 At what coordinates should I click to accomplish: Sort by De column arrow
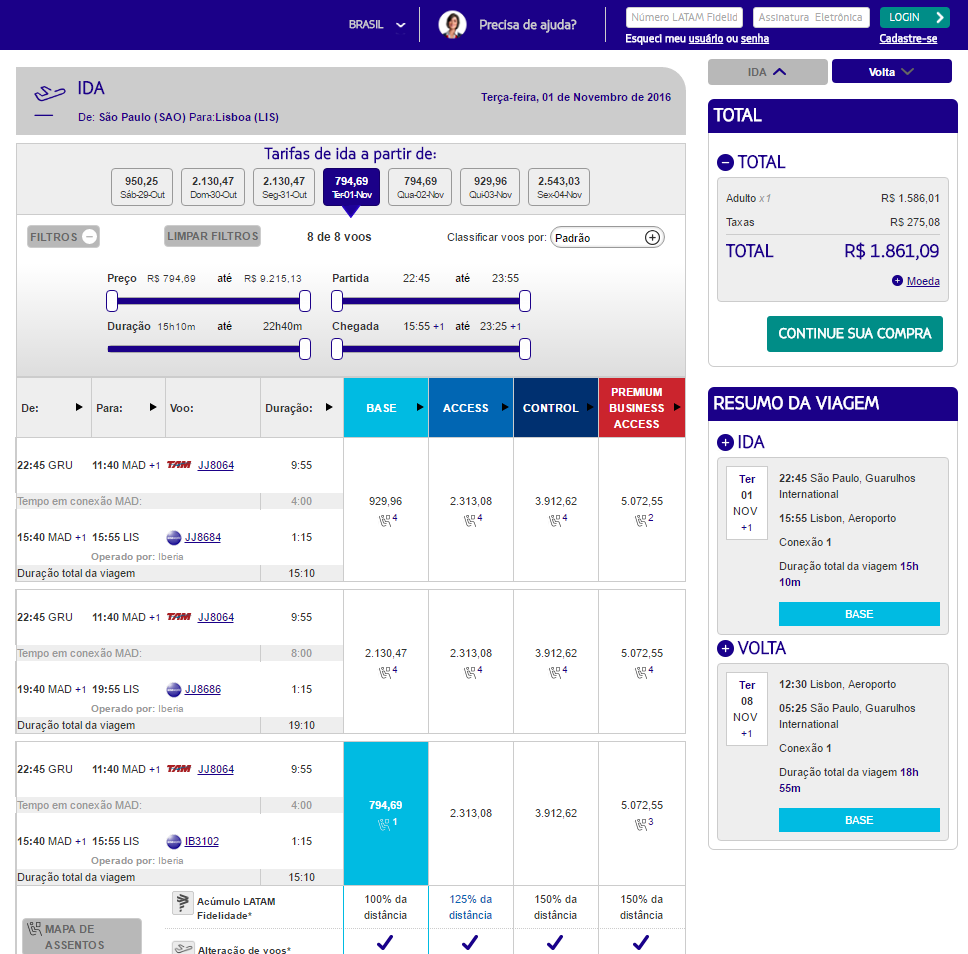[78, 407]
